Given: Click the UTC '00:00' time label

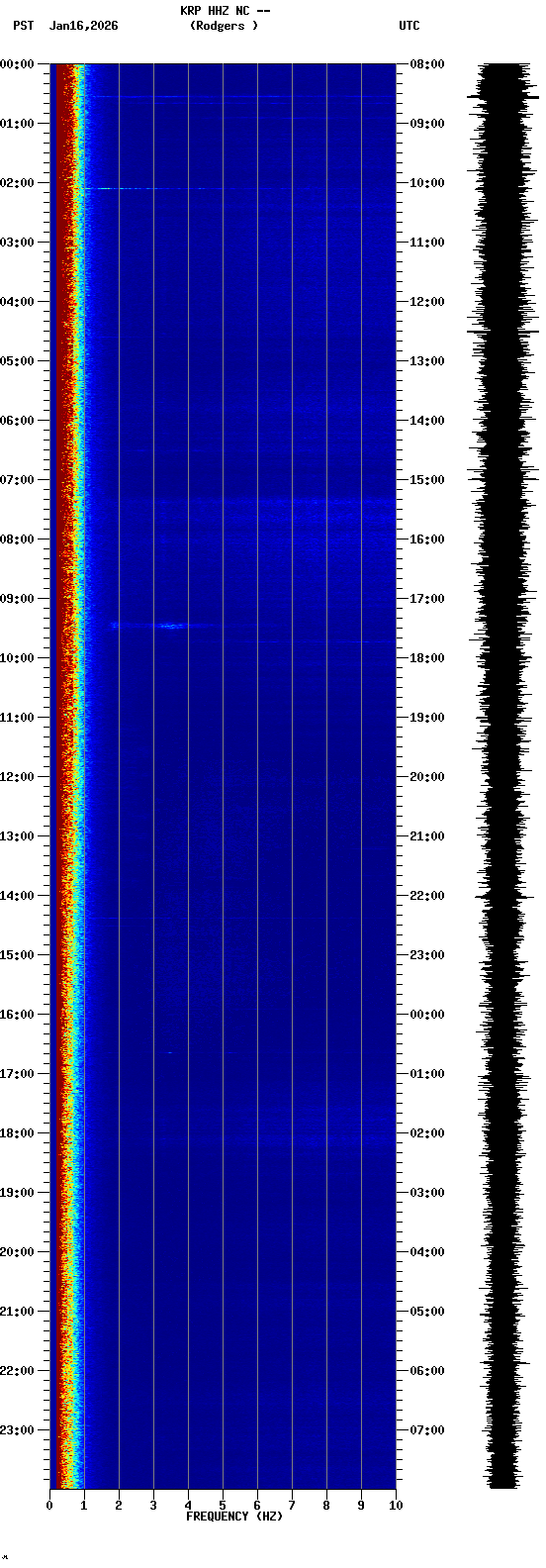Looking at the screenshot, I should pyautogui.click(x=427, y=1015).
